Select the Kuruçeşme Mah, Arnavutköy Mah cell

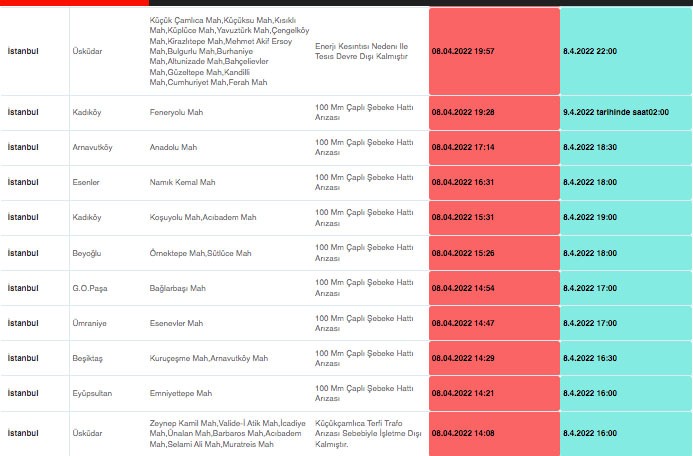pyautogui.click(x=209, y=358)
